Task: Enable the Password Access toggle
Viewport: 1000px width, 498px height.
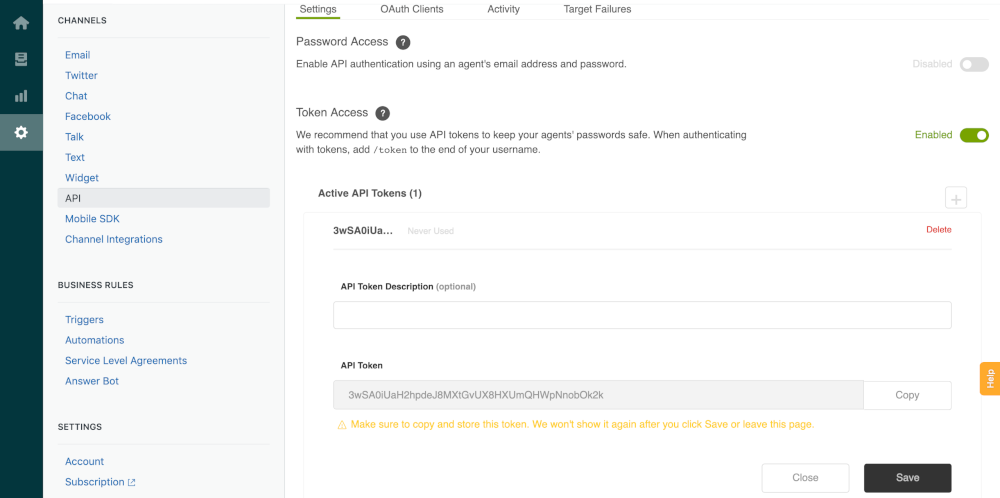Action: (x=974, y=64)
